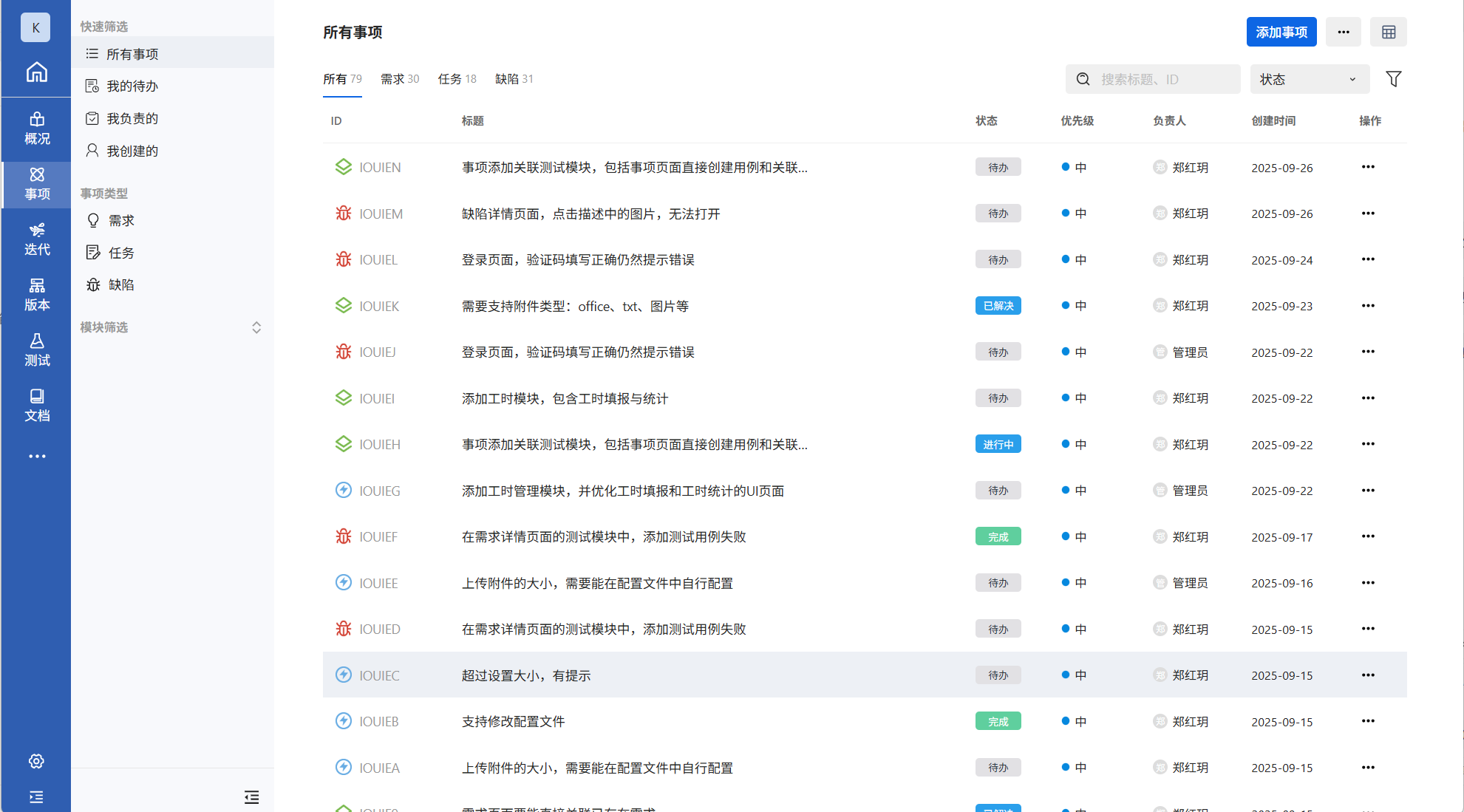This screenshot has height=812, width=1464.
Task: Switch to table view layout icon
Action: [1388, 32]
